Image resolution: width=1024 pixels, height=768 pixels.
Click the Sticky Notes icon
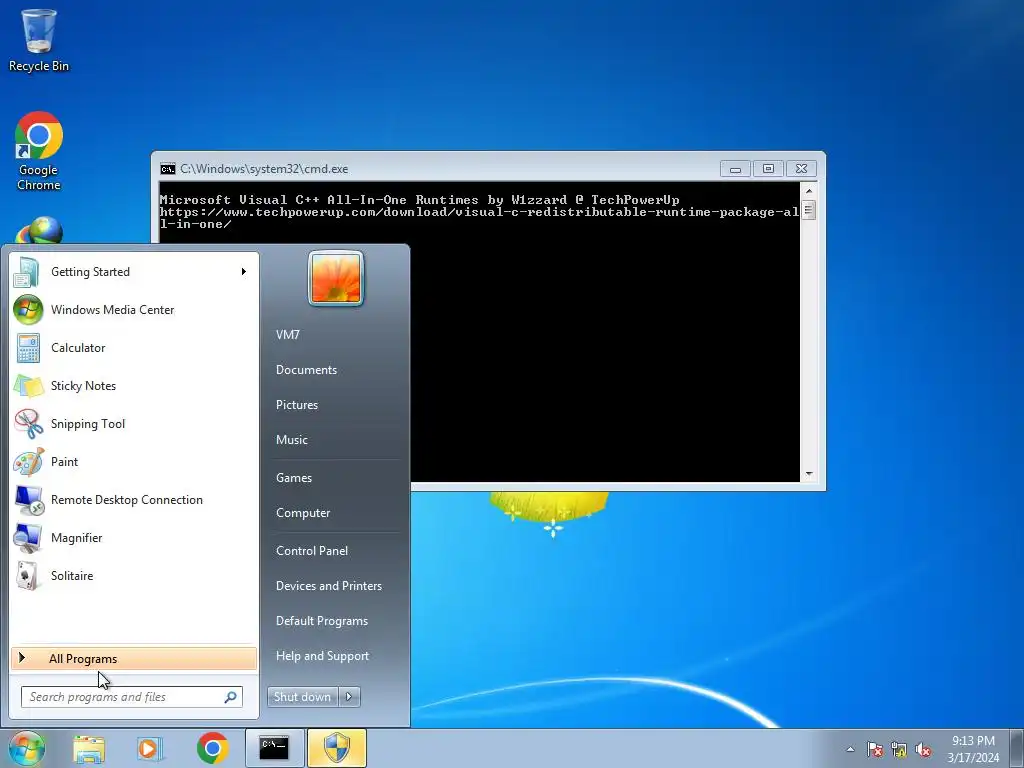(x=29, y=385)
